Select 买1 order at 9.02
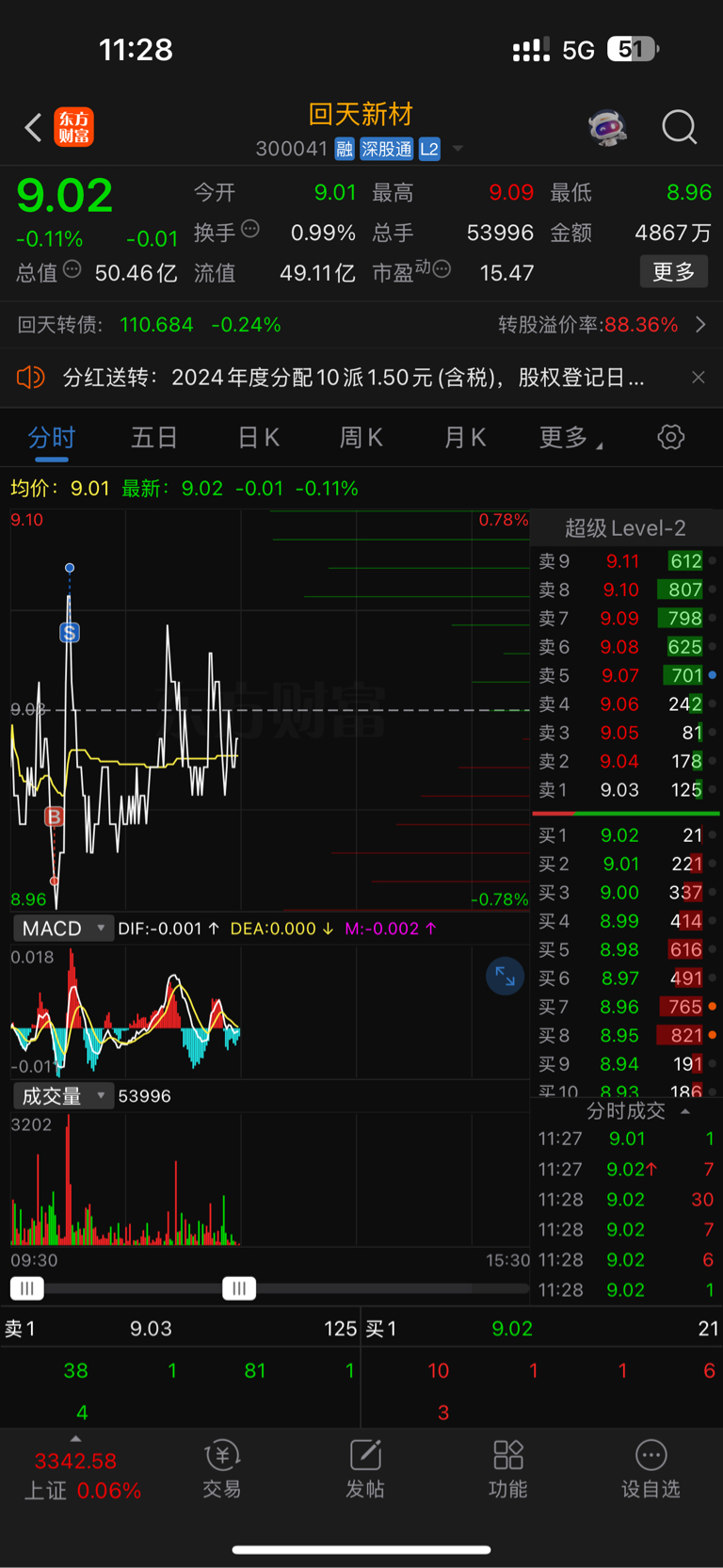 click(627, 835)
